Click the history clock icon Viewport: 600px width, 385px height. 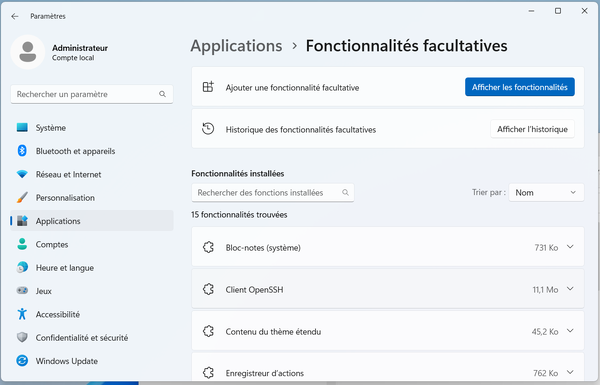click(208, 129)
